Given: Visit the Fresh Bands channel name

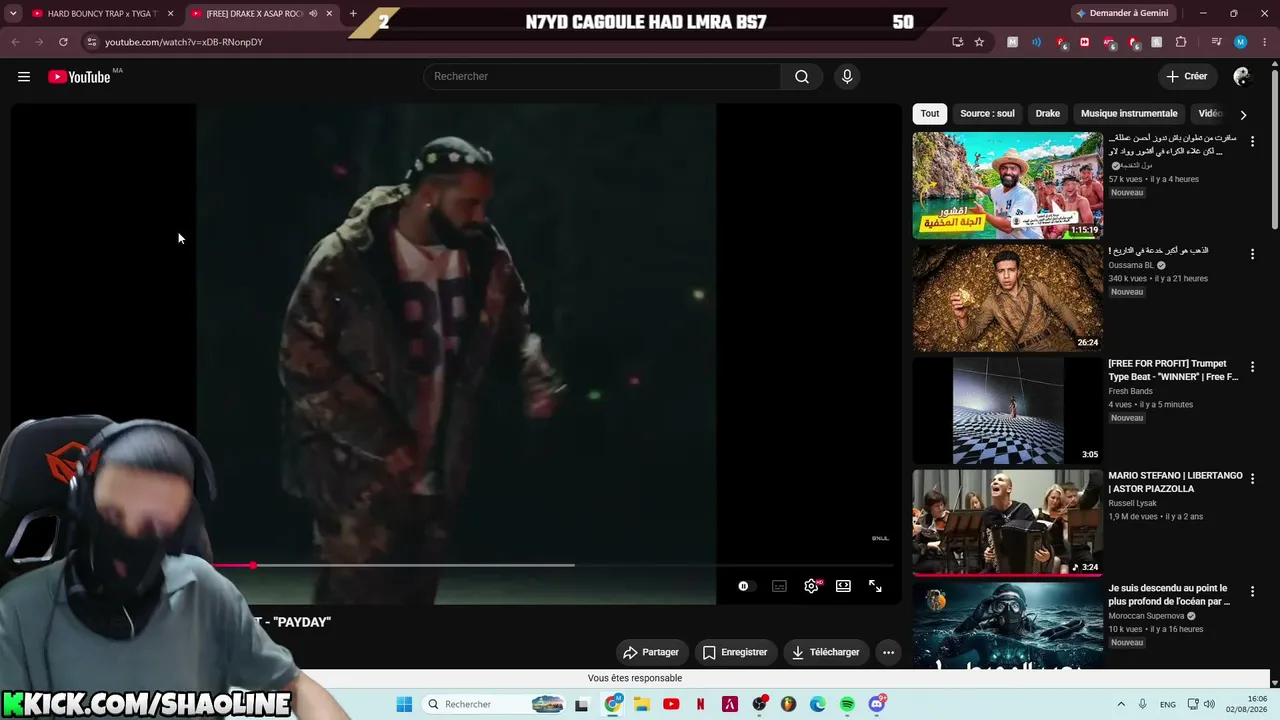Looking at the screenshot, I should (1130, 391).
